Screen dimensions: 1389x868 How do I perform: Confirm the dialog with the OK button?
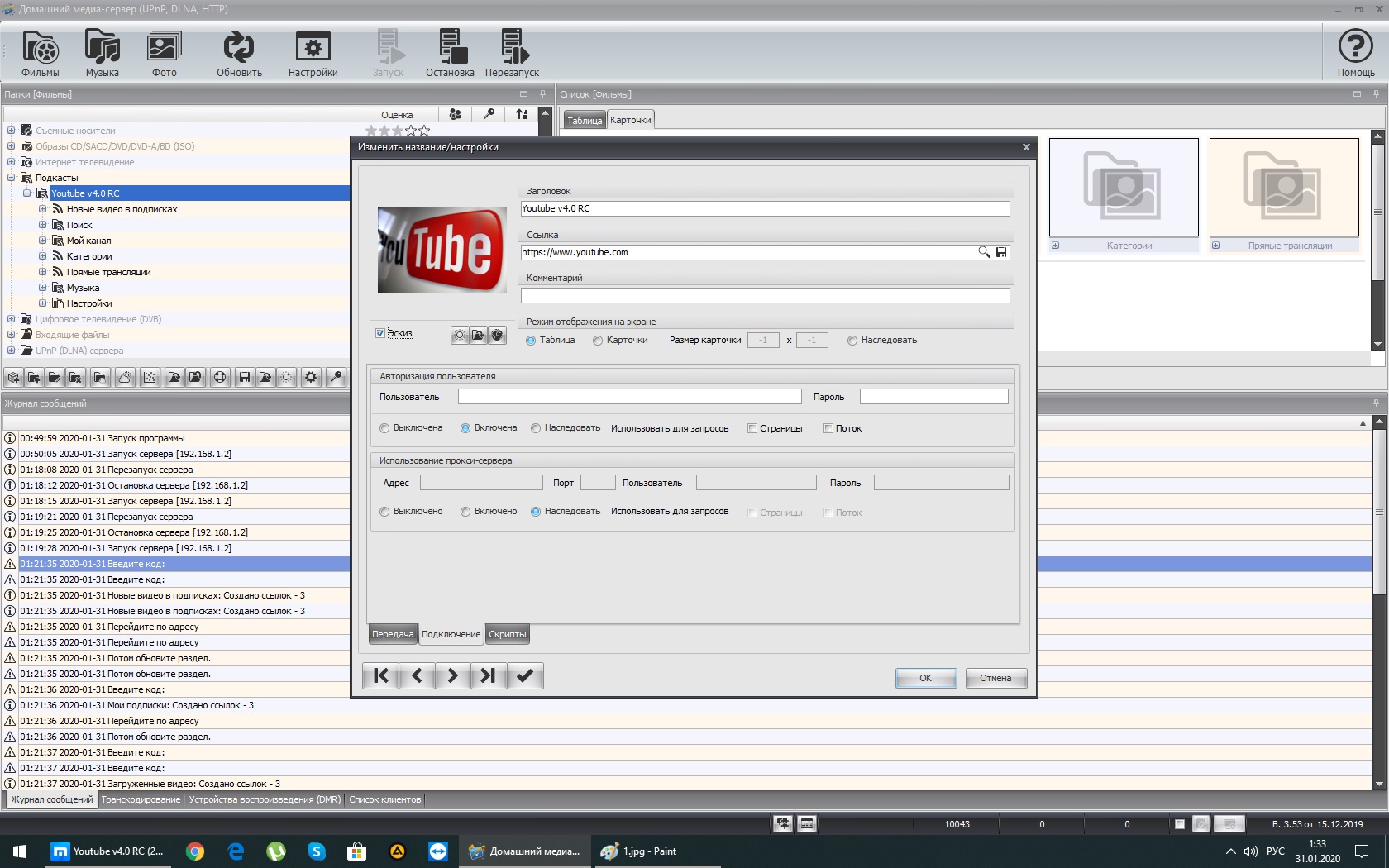point(925,678)
